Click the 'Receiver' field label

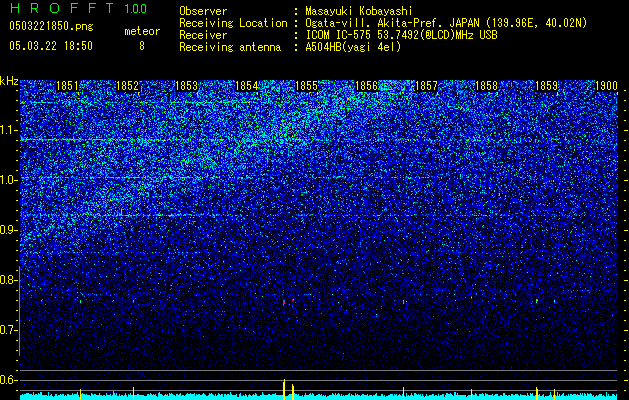coord(203,35)
